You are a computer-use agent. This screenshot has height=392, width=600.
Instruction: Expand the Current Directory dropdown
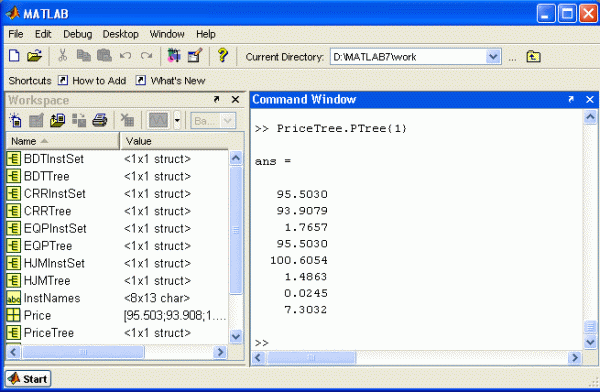pyautogui.click(x=493, y=57)
